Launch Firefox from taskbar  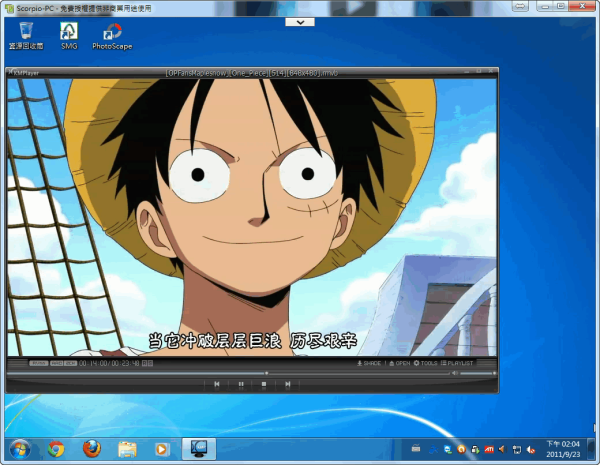[92, 449]
